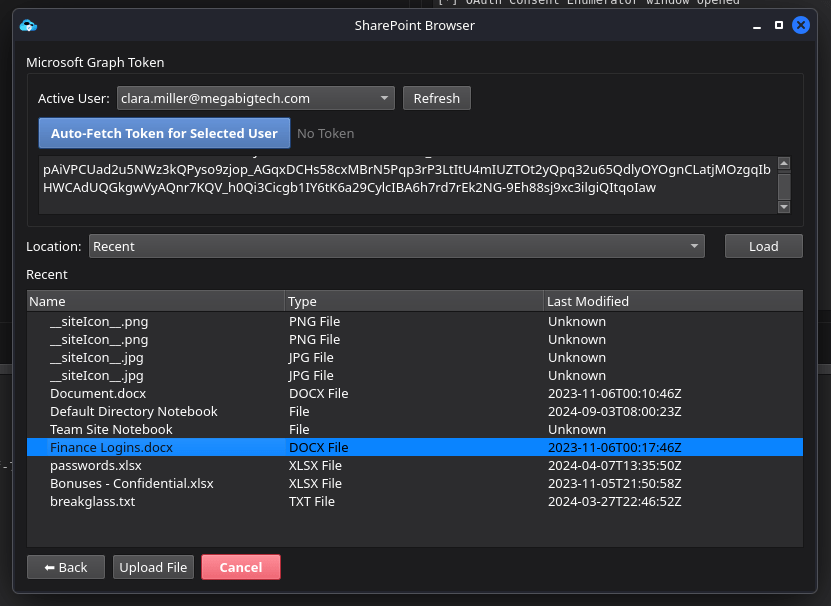Select the Document.docx file row
This screenshot has width=831, height=606.
(x=98, y=393)
